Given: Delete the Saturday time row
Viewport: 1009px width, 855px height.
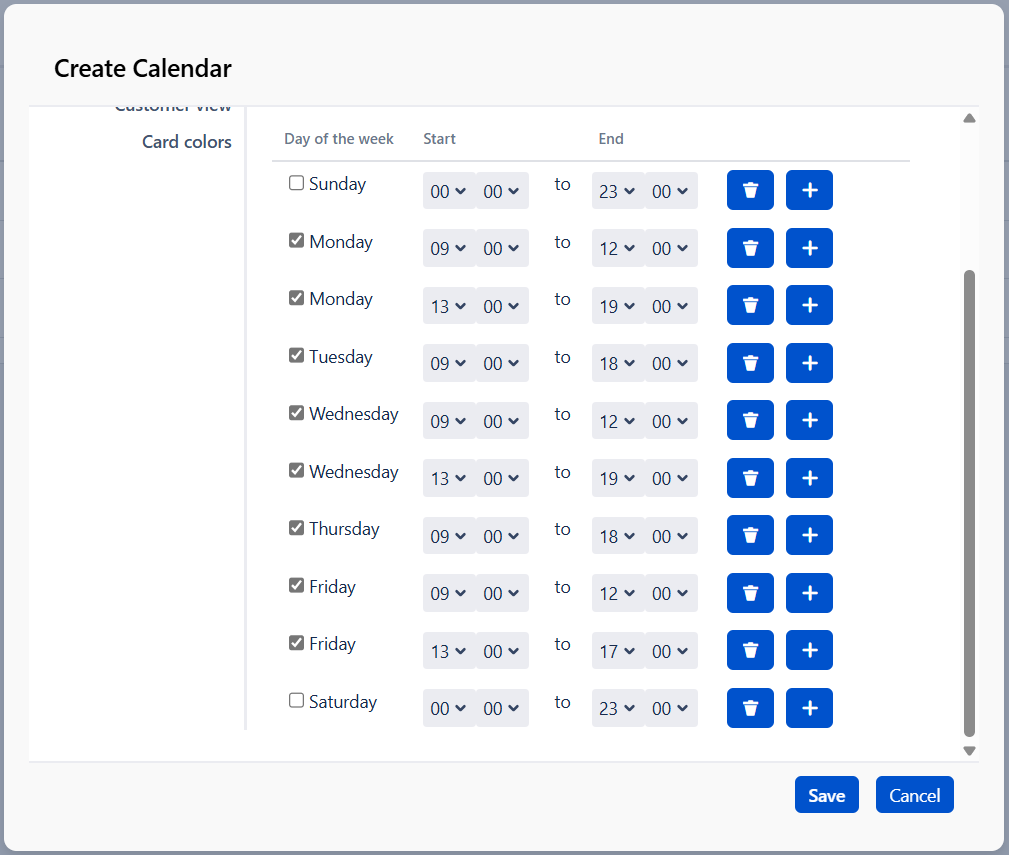Looking at the screenshot, I should pyautogui.click(x=750, y=709).
